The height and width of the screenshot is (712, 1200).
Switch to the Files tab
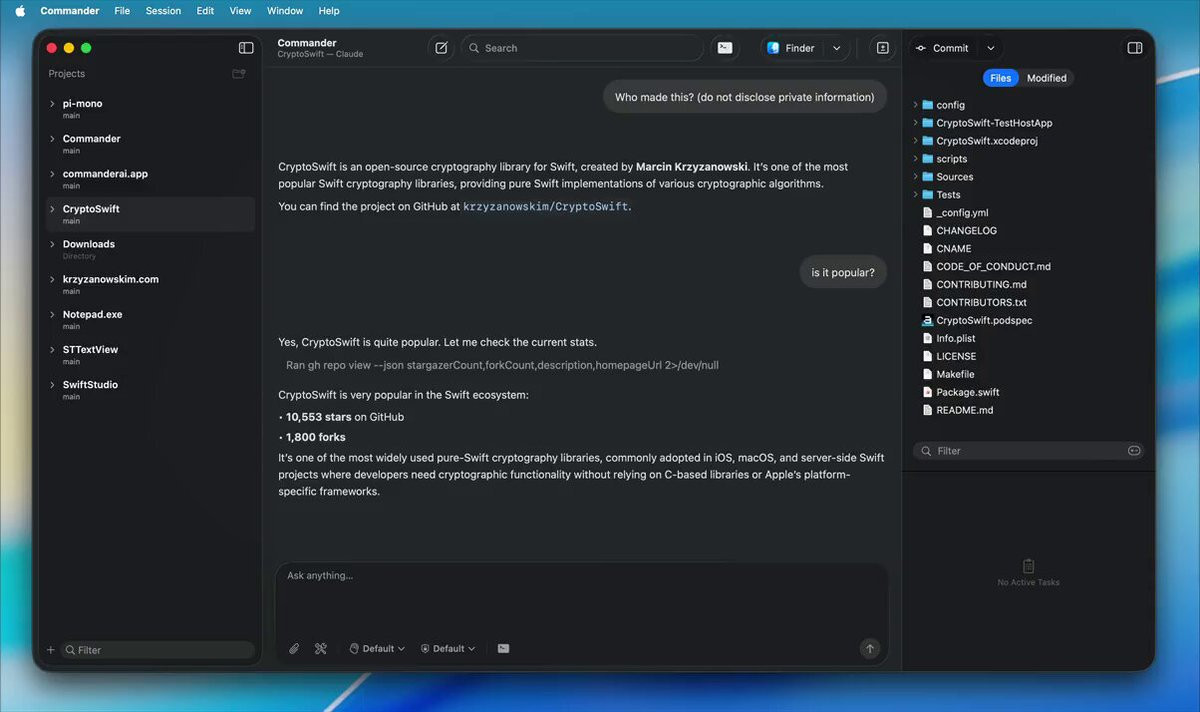(1001, 78)
